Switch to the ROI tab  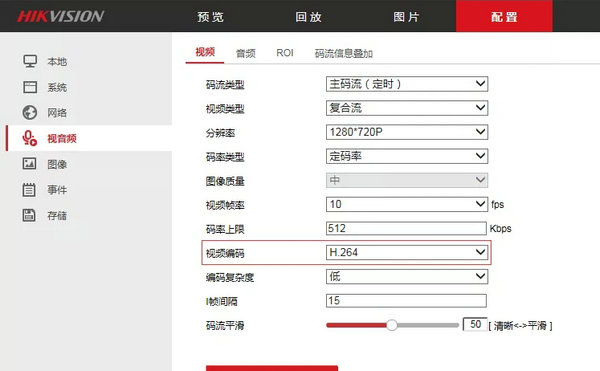(x=285, y=53)
